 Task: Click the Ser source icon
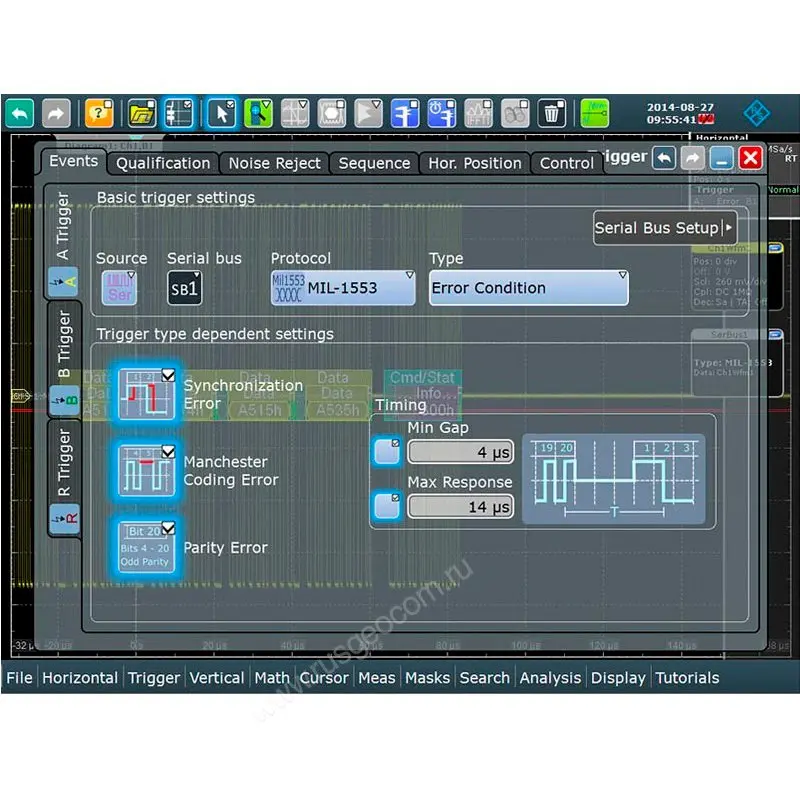tap(119, 288)
